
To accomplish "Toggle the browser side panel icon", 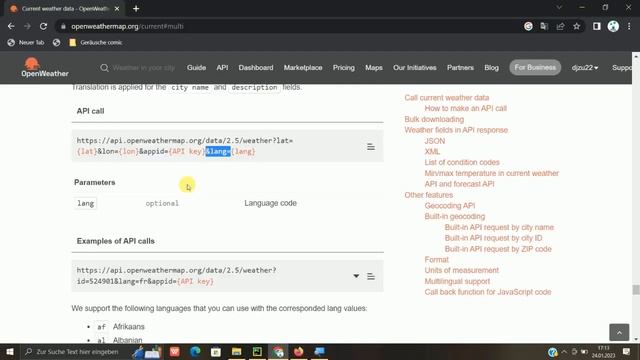I will click(597, 26).
